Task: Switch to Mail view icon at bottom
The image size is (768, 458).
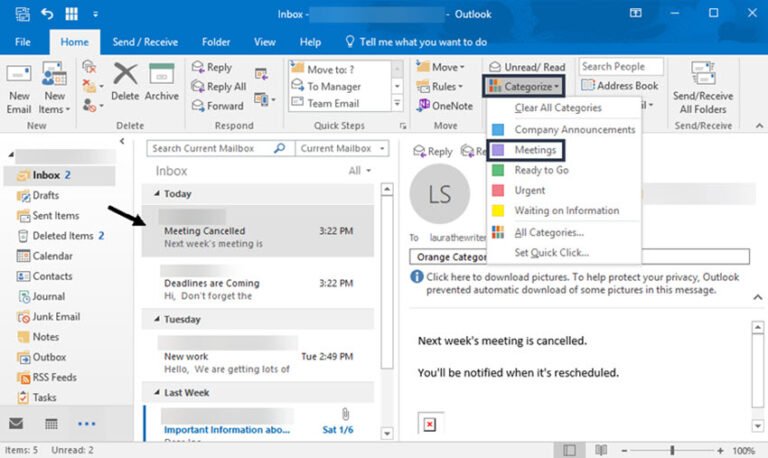Action: [x=16, y=423]
